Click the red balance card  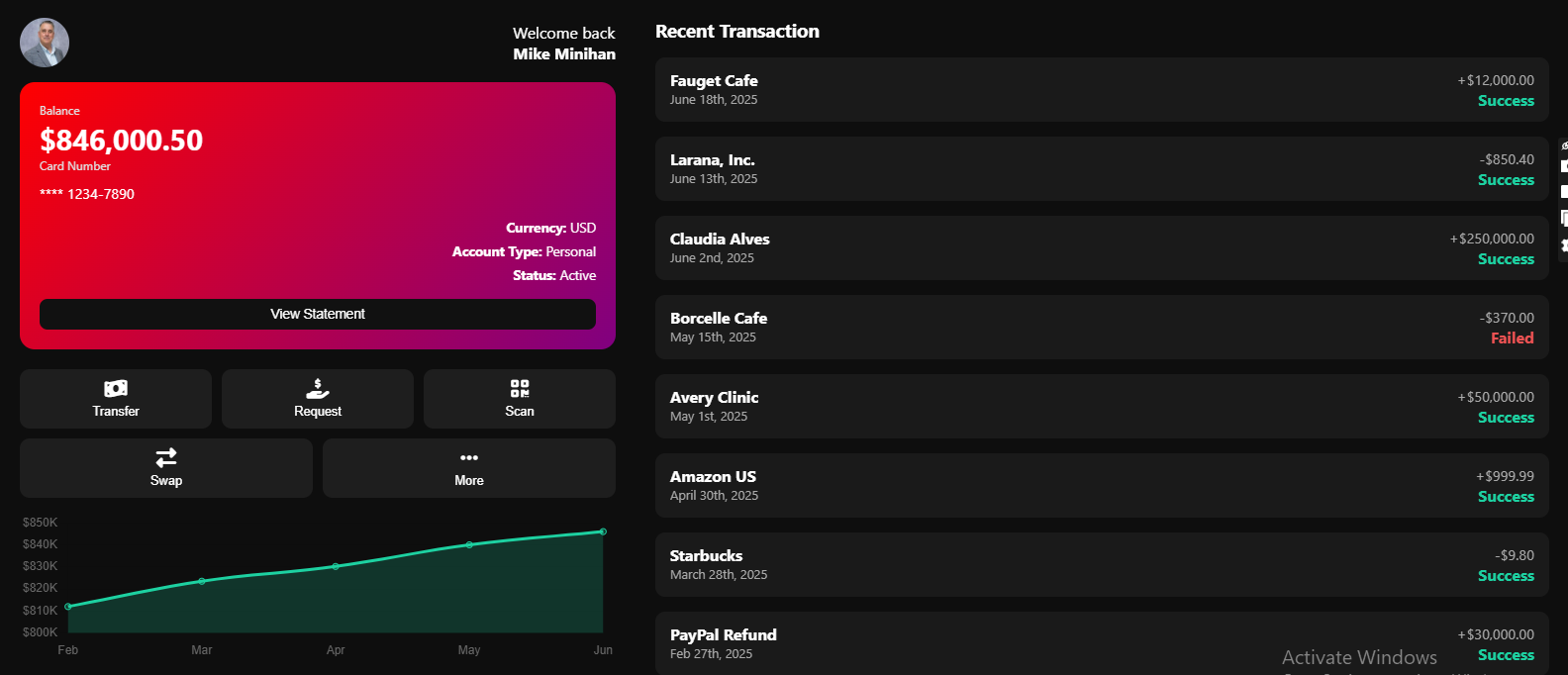point(318,216)
